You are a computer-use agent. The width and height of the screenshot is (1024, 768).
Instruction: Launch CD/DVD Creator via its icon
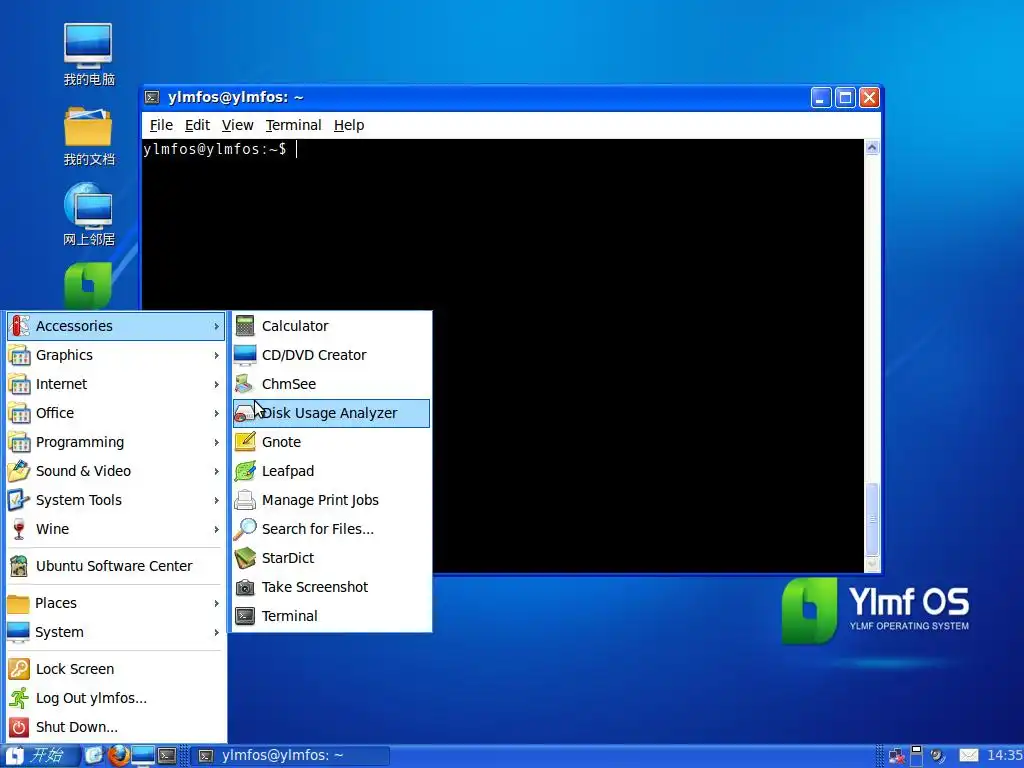click(x=245, y=355)
